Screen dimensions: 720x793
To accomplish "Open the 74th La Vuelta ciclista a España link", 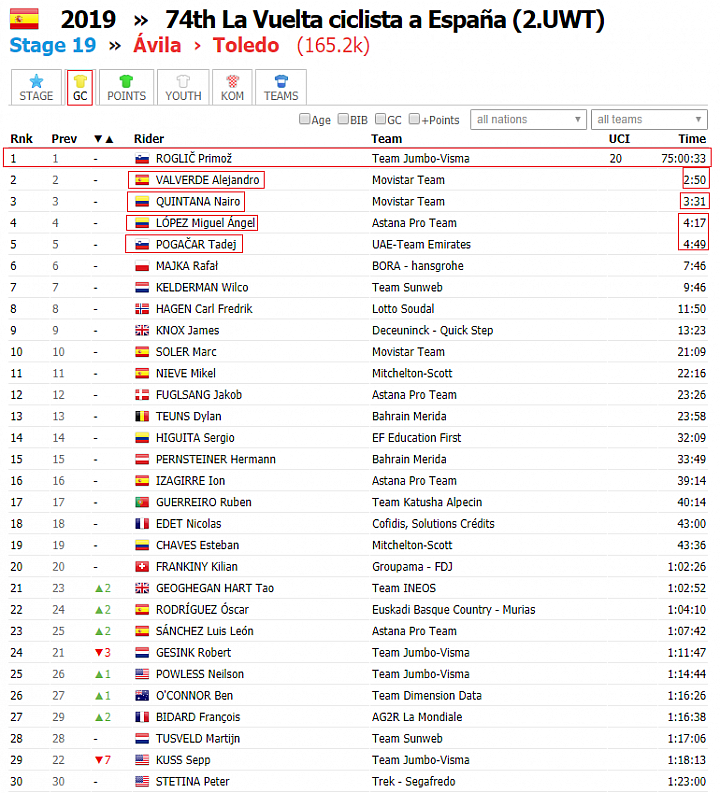I will pyautogui.click(x=384, y=20).
